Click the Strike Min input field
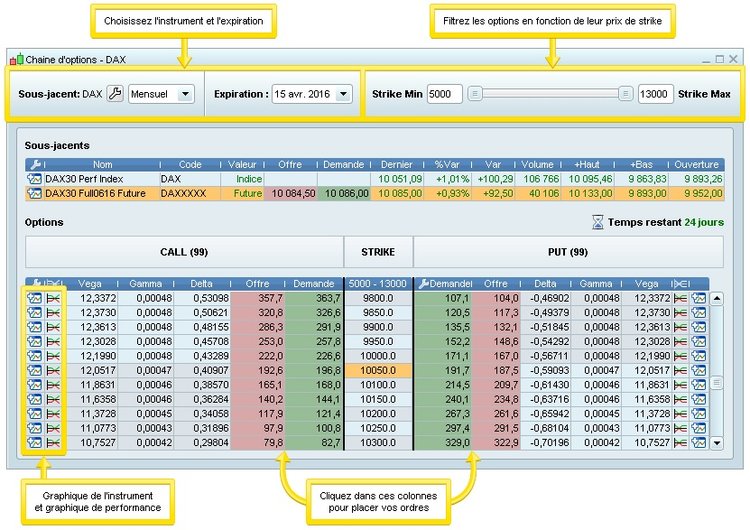Screen dimensions: 750x530 [444, 94]
